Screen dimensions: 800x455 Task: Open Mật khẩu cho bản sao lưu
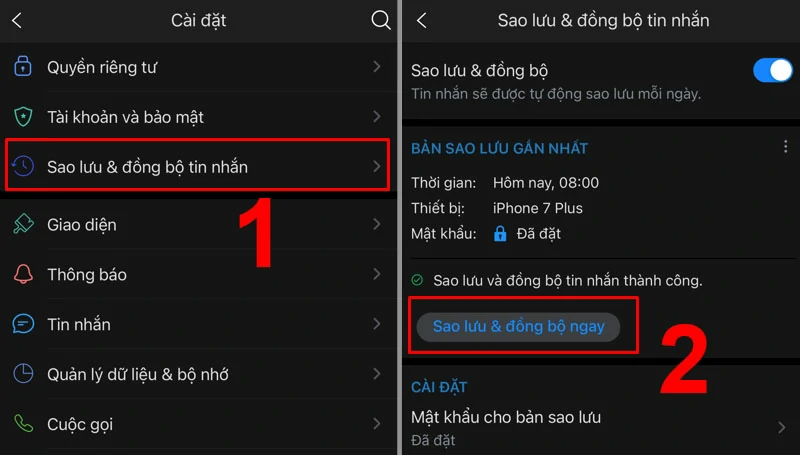[x=601, y=427]
